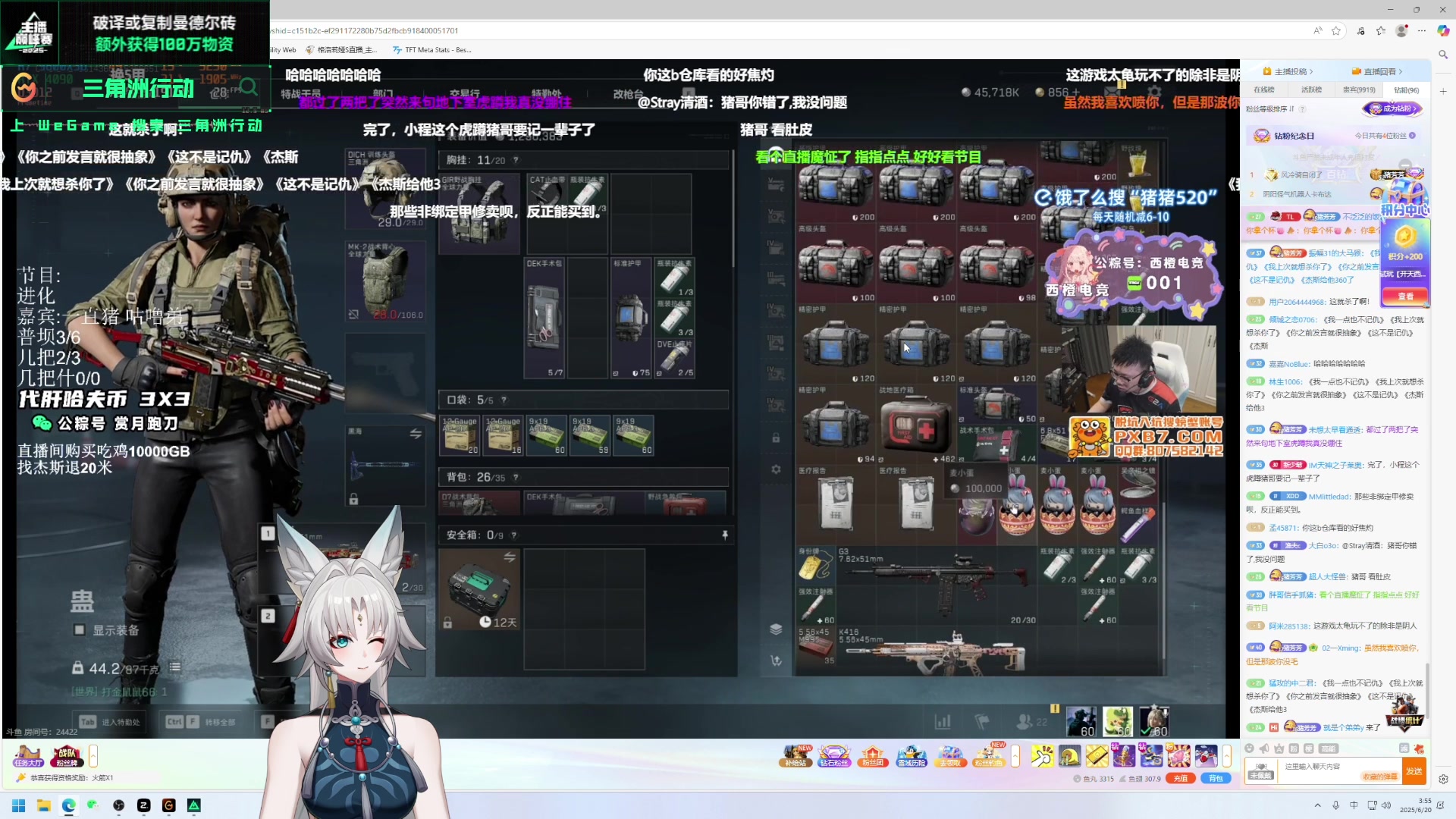Open the 粉丝钓鱼 fan fishing icon
1456x819 pixels.
click(x=989, y=756)
